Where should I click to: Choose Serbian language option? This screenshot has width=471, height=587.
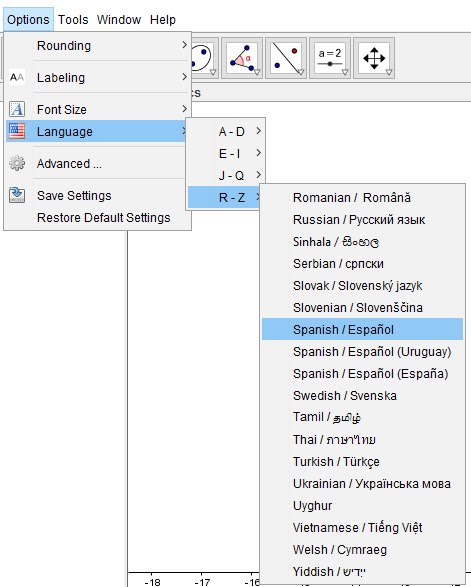coord(362,264)
